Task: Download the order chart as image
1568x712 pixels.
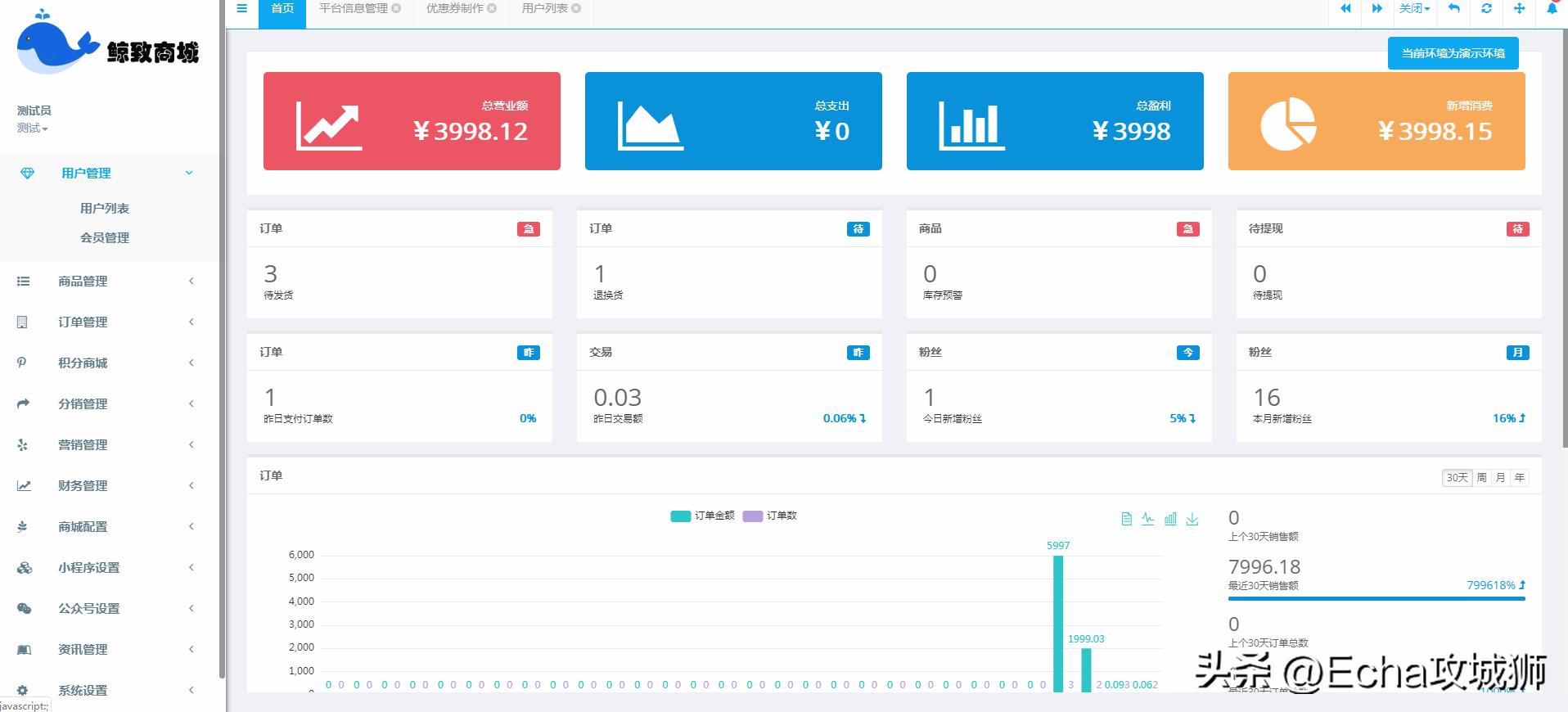Action: [x=1192, y=519]
